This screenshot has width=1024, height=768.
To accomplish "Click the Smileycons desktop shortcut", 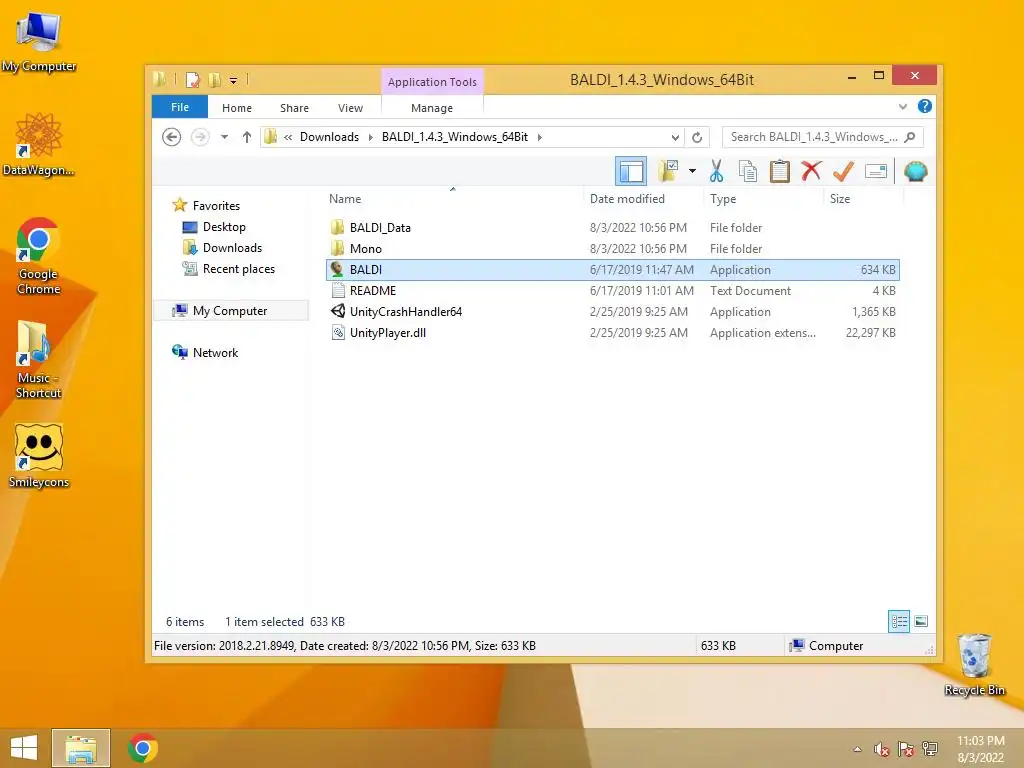I will (39, 456).
